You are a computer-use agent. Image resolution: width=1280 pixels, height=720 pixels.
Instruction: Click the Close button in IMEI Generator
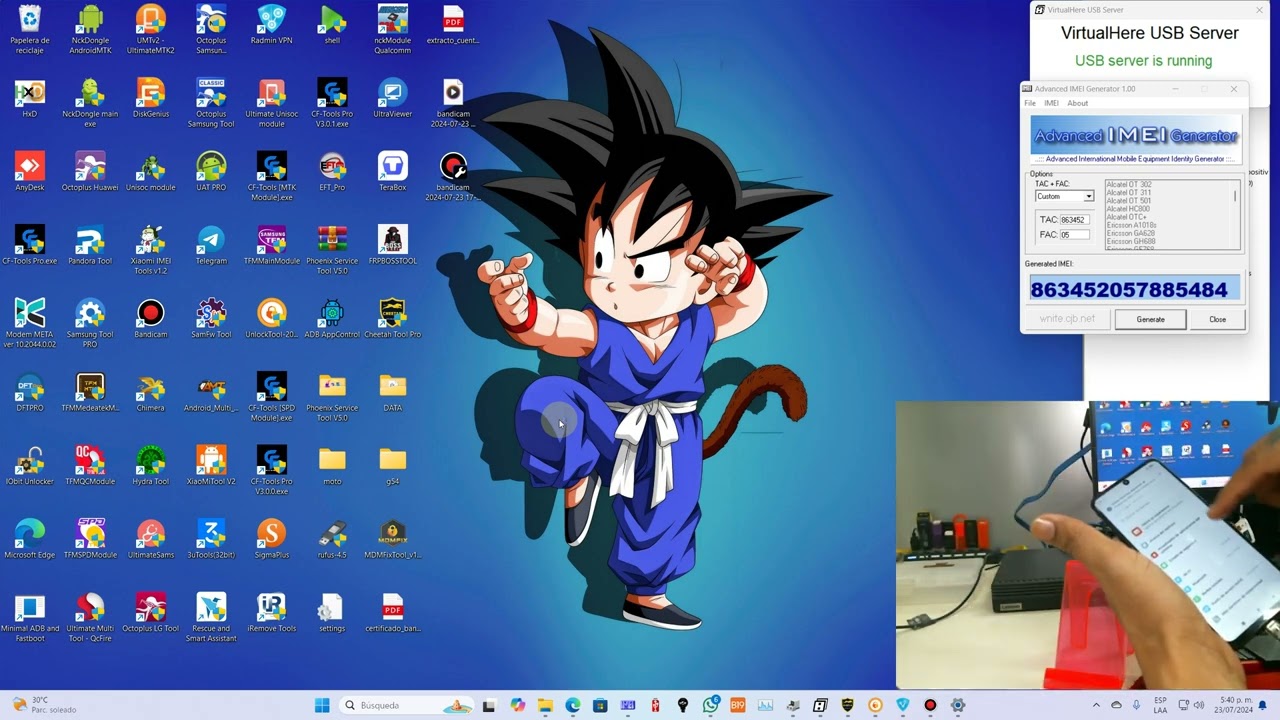coord(1217,319)
